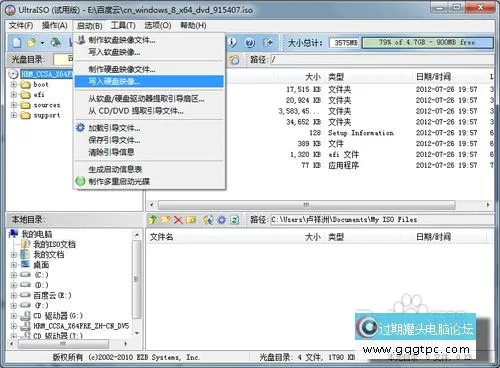Click the blue info toolbar icon
Image resolution: width=500 pixels, height=368 pixels.
(x=232, y=42)
